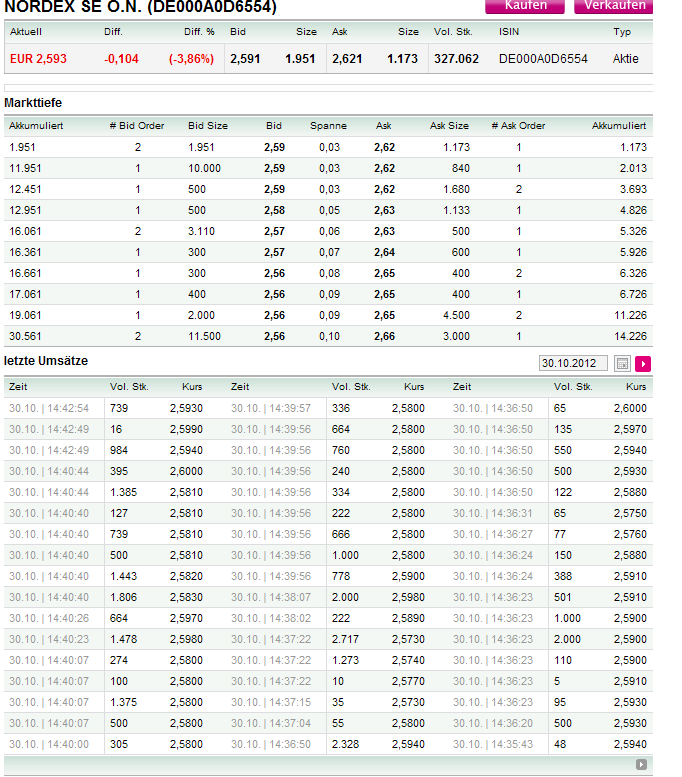Click the grey next-page arrow at table bottom

coord(641,765)
